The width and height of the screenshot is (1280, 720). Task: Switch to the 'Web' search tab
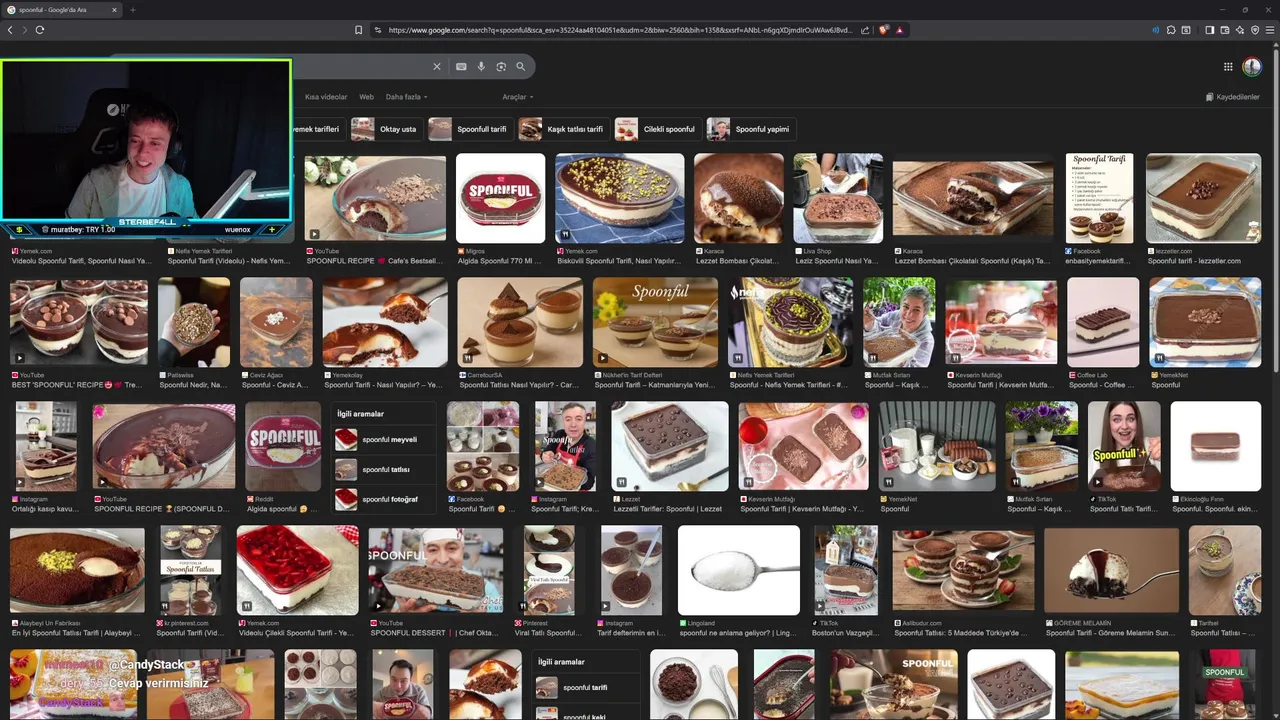tap(366, 97)
